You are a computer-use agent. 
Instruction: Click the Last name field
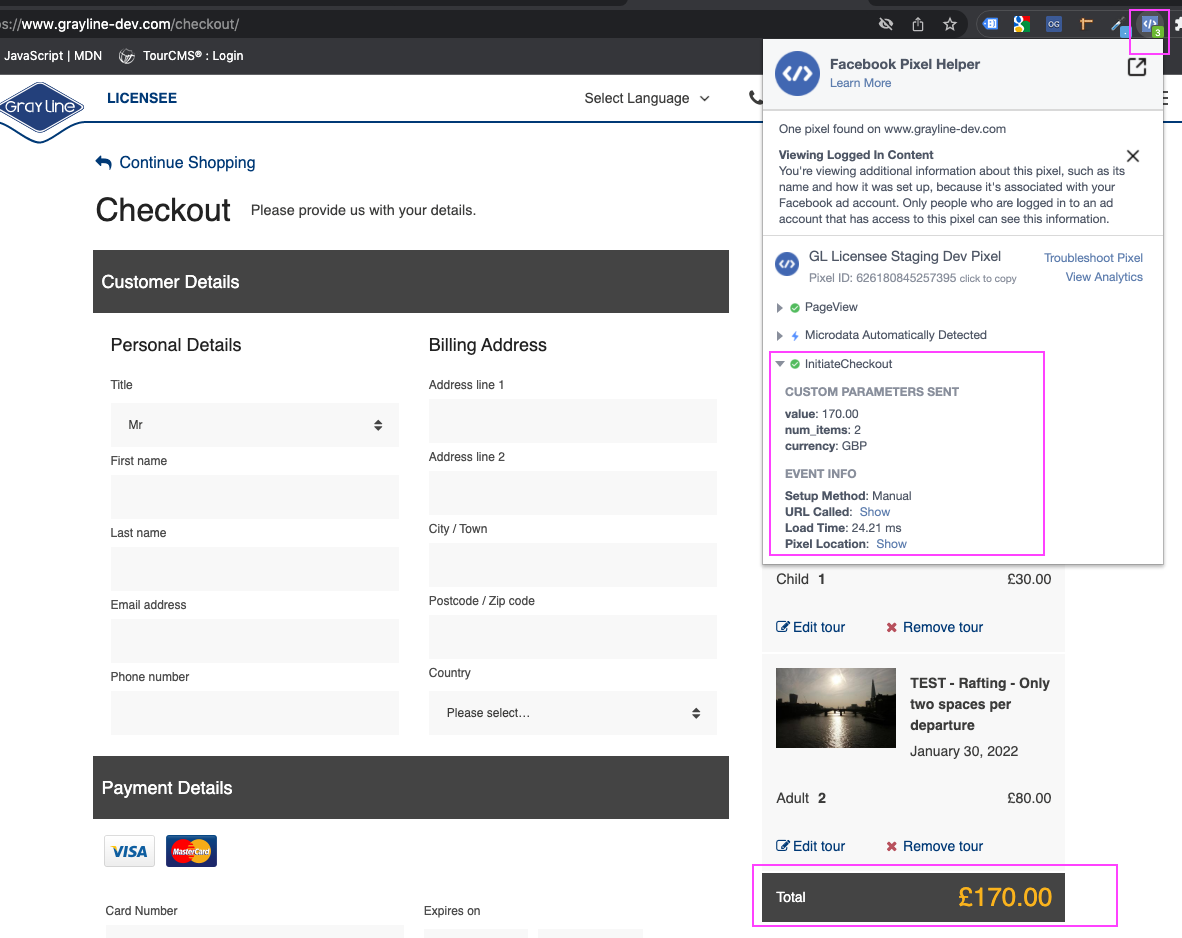coord(255,569)
